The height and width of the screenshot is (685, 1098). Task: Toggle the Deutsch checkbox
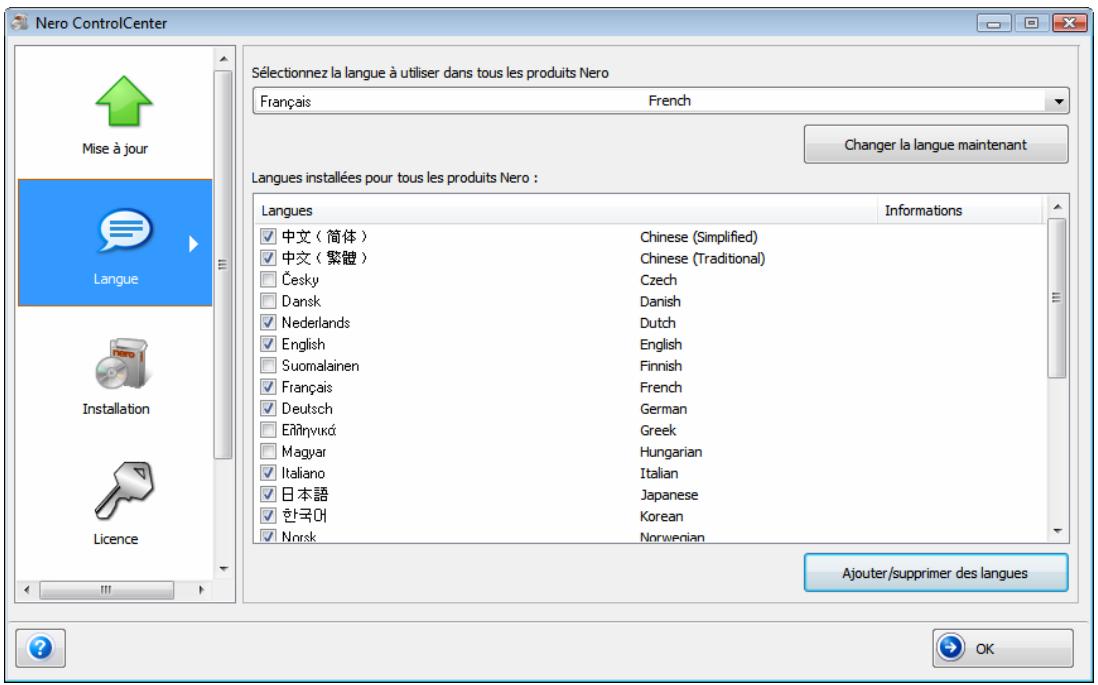click(x=267, y=408)
